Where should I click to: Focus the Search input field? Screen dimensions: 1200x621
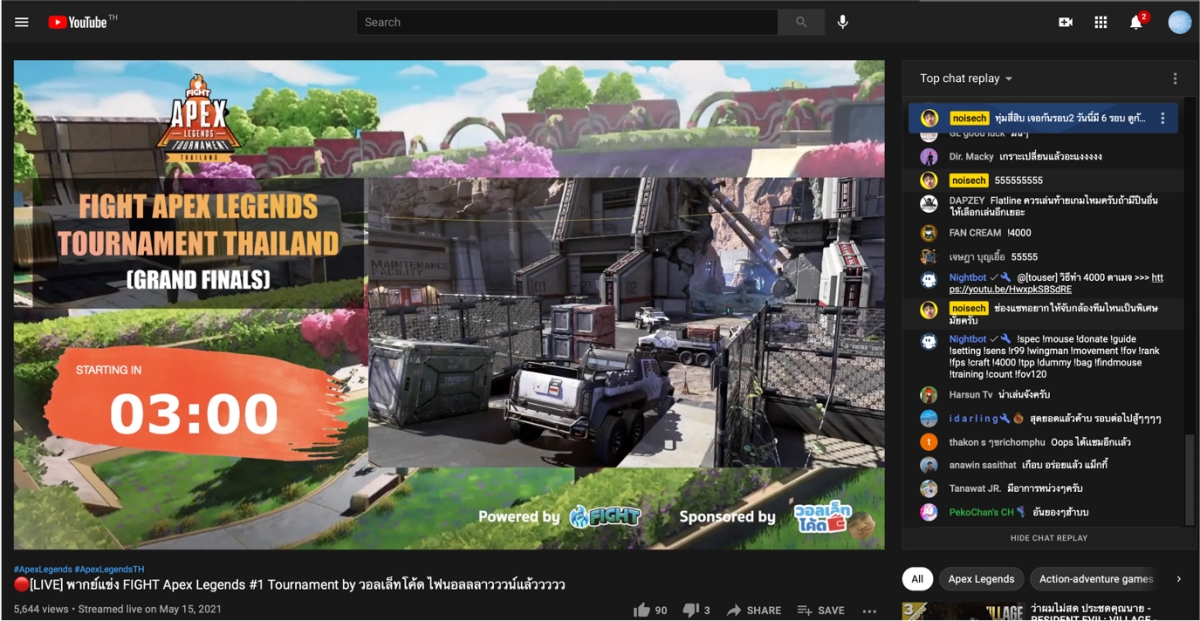tap(567, 22)
